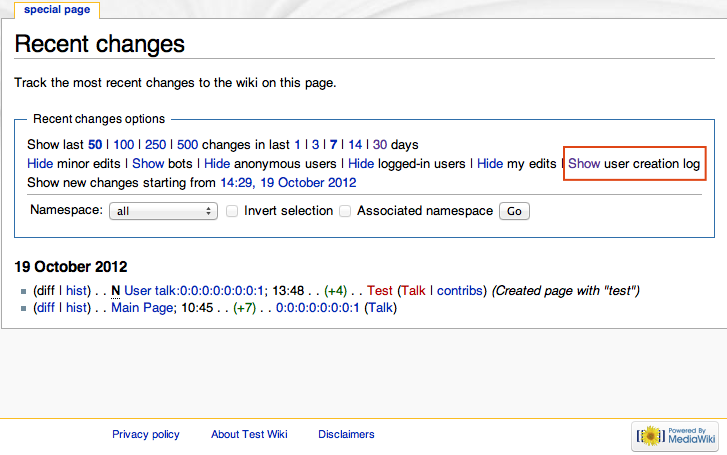Image resolution: width=727 pixels, height=455 pixels.
Task: Open the Privacy policy footer link
Action: 146,434
